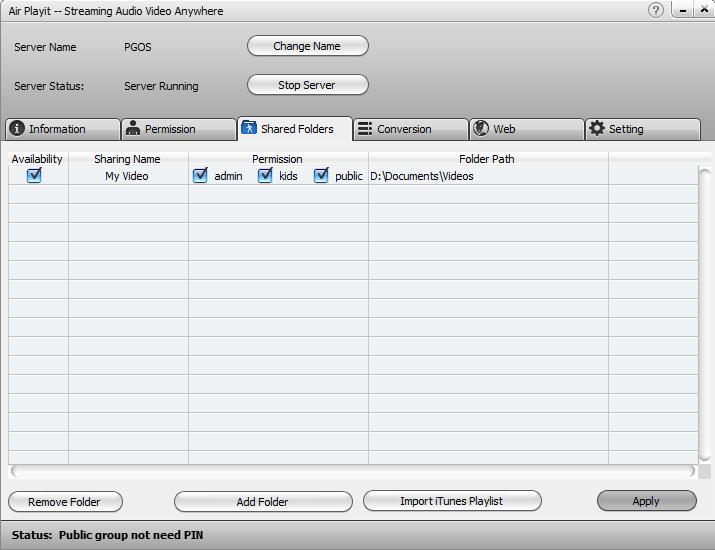Click Import iTunes Playlist button
This screenshot has height=550, width=715.
pyautogui.click(x=452, y=501)
